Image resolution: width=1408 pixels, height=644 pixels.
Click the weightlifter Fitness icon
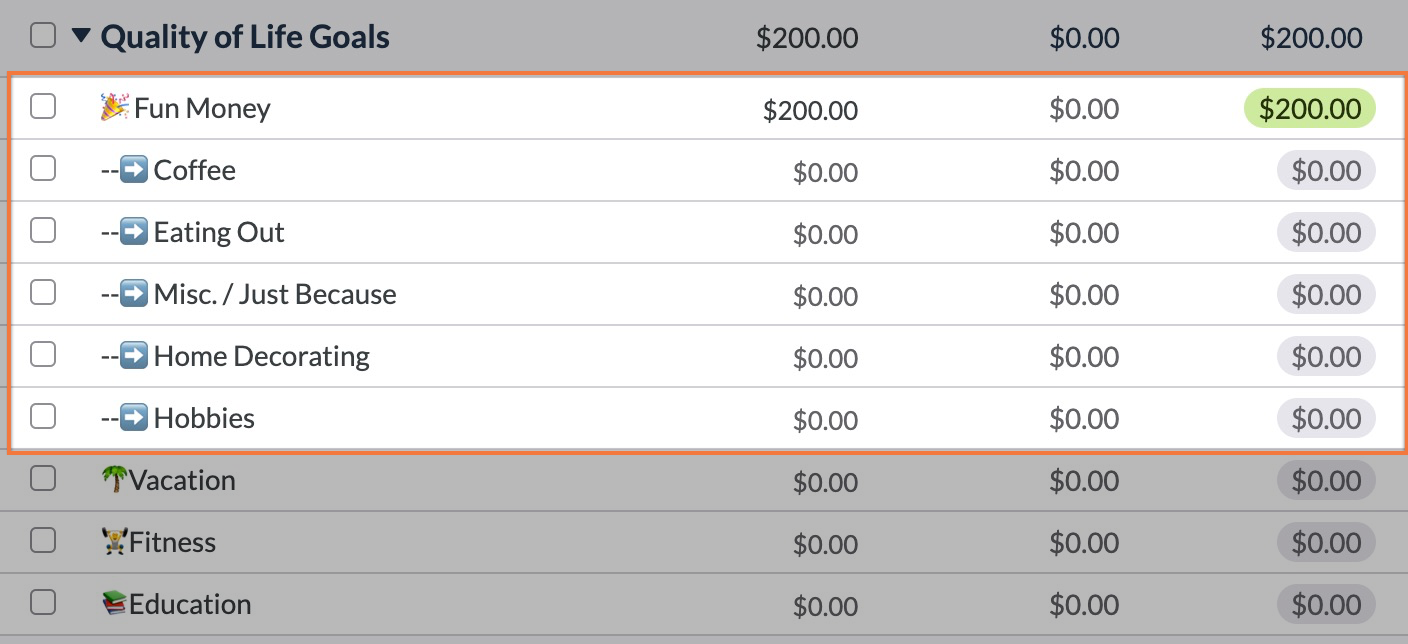click(114, 542)
